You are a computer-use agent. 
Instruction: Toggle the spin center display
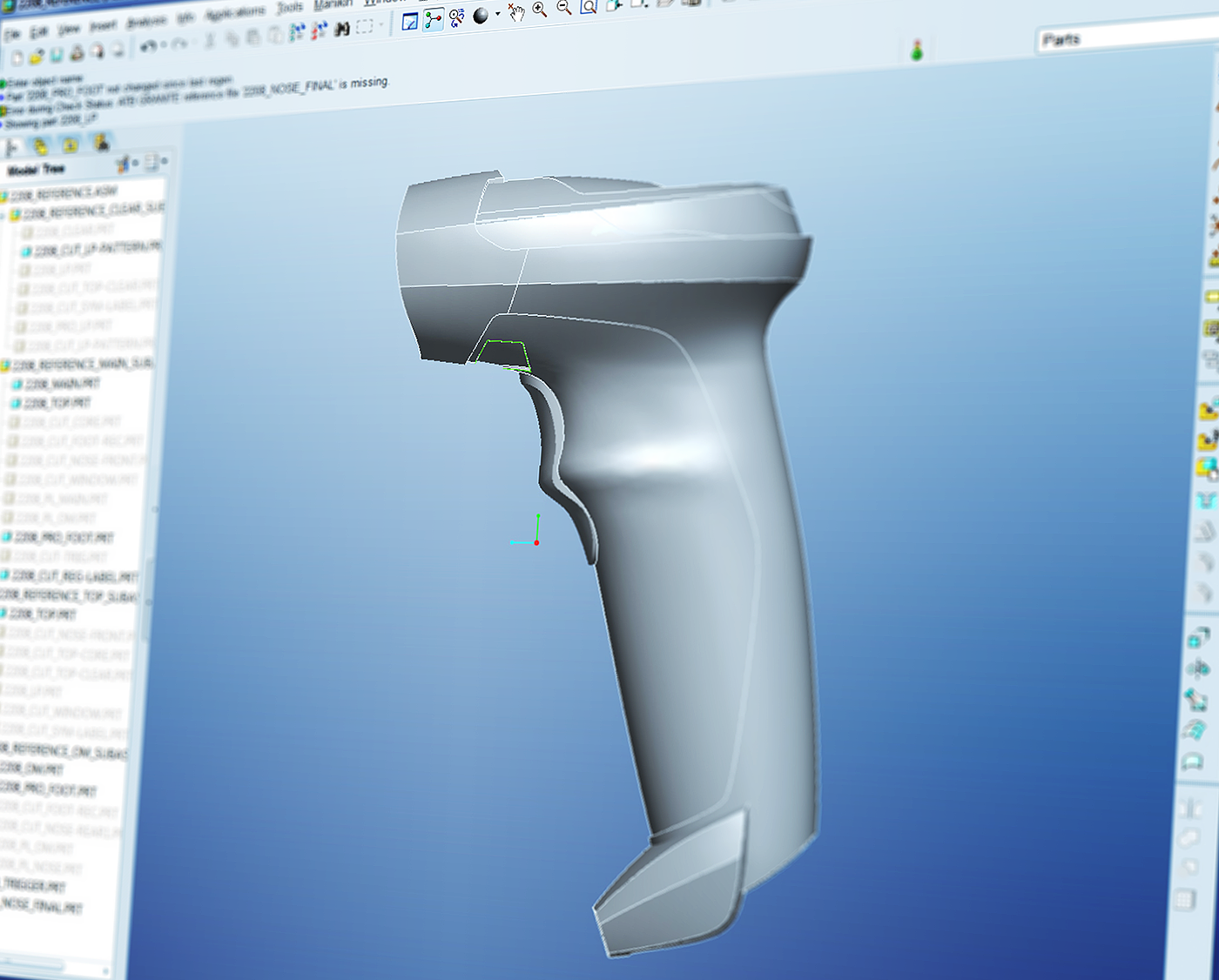(x=433, y=20)
